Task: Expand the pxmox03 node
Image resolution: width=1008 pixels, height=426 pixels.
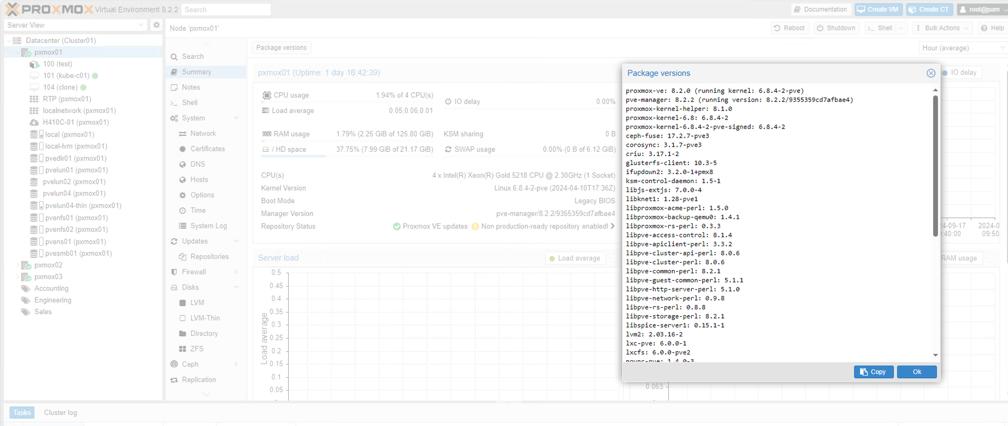Action: pos(17,276)
